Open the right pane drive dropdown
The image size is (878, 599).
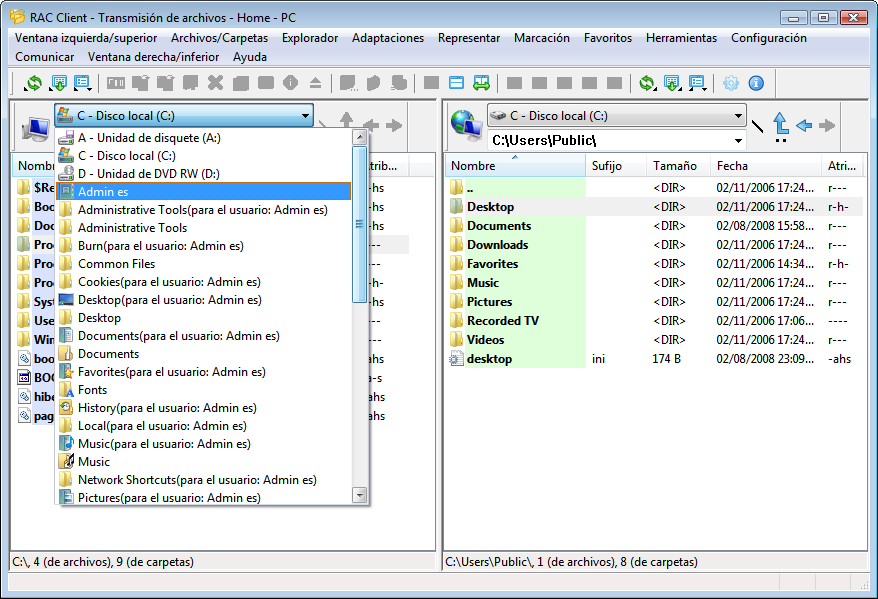(x=738, y=116)
